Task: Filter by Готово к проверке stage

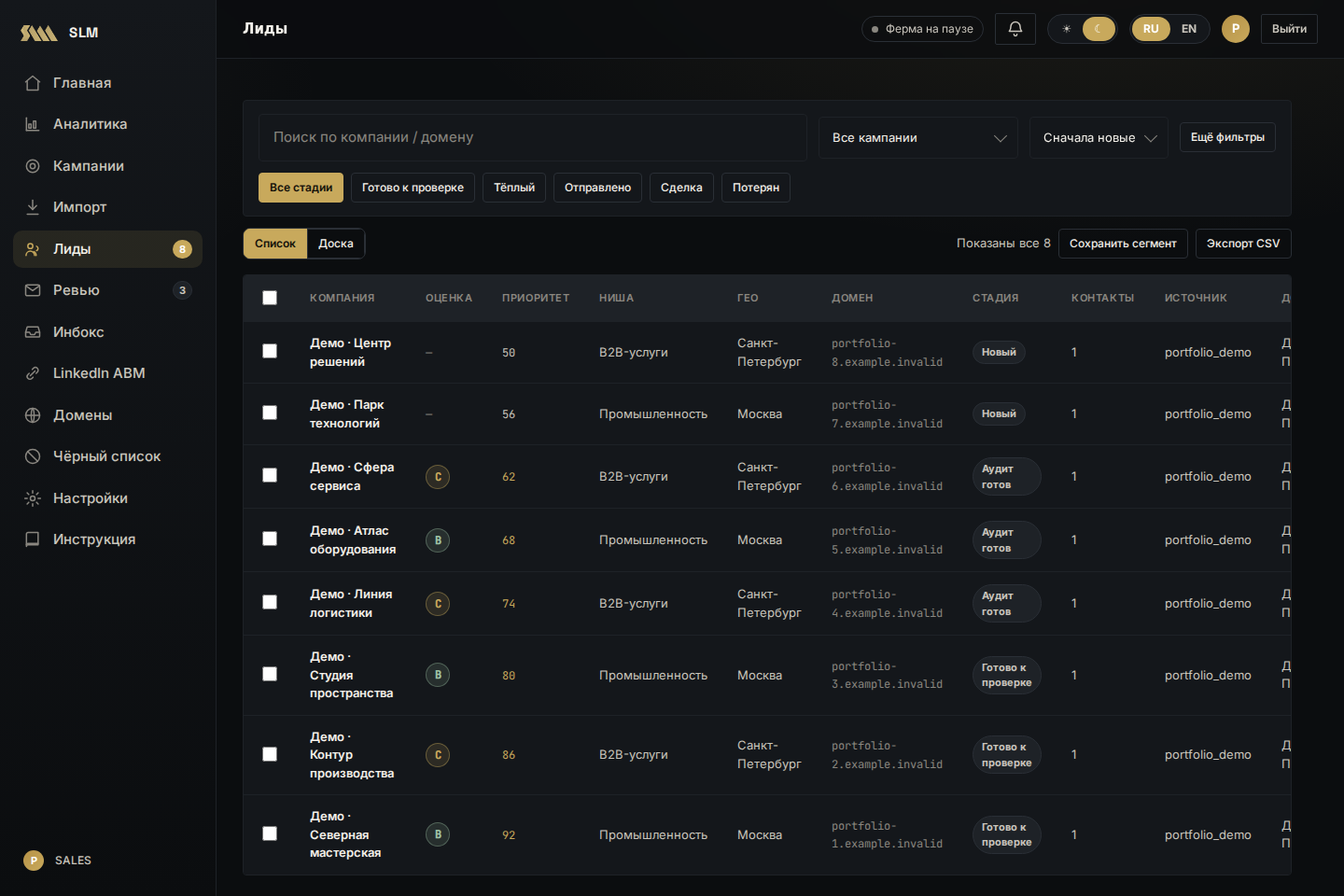Action: coord(413,188)
